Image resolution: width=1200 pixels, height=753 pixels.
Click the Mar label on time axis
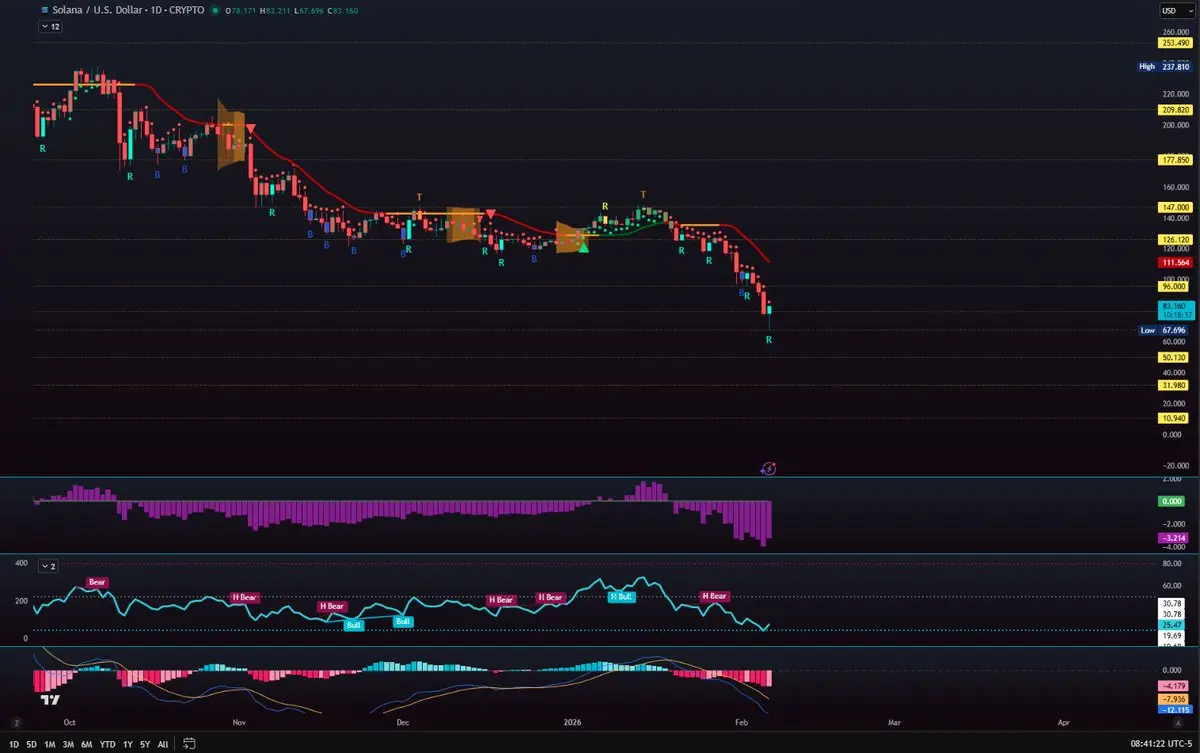[x=895, y=720]
